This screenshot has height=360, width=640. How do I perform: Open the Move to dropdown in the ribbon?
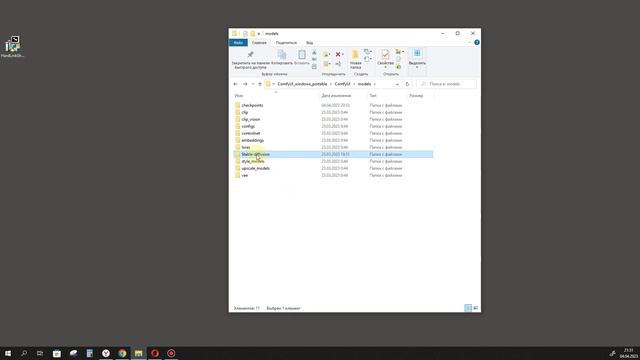327,54
